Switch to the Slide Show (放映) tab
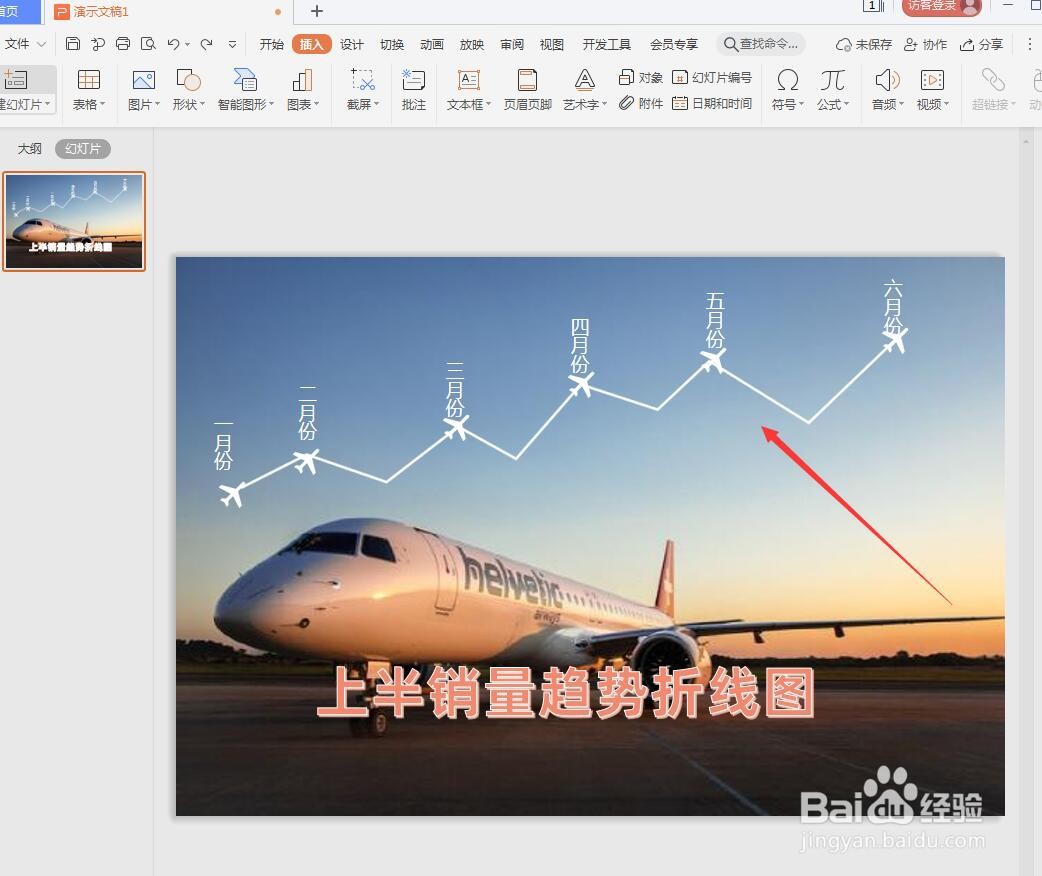This screenshot has height=876, width=1042. (x=471, y=45)
